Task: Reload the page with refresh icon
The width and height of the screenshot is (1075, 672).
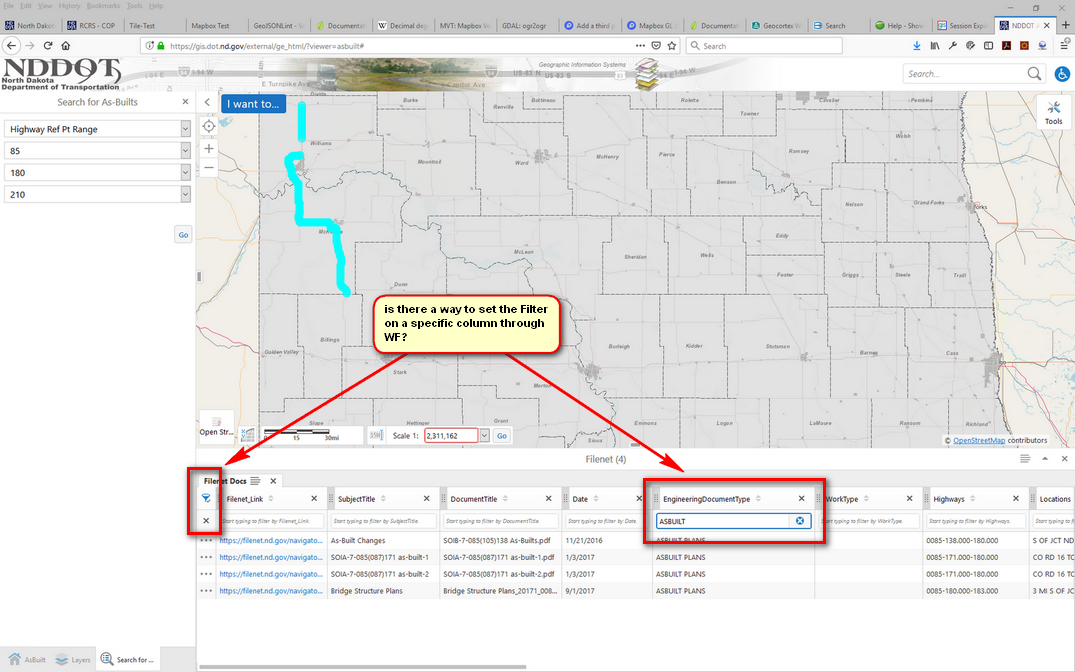Action: pos(48,45)
